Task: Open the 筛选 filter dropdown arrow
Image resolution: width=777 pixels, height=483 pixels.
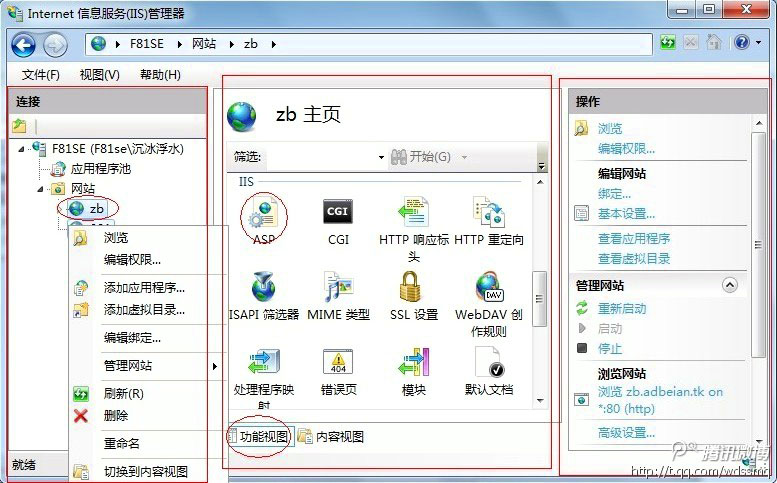Action: 381,158
